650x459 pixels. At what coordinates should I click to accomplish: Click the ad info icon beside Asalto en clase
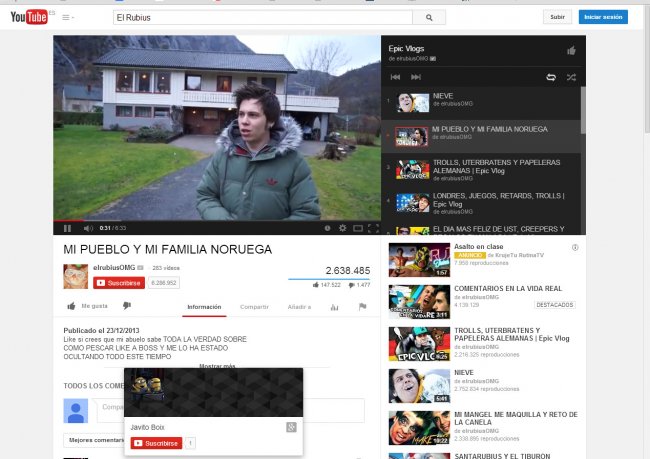[575, 248]
